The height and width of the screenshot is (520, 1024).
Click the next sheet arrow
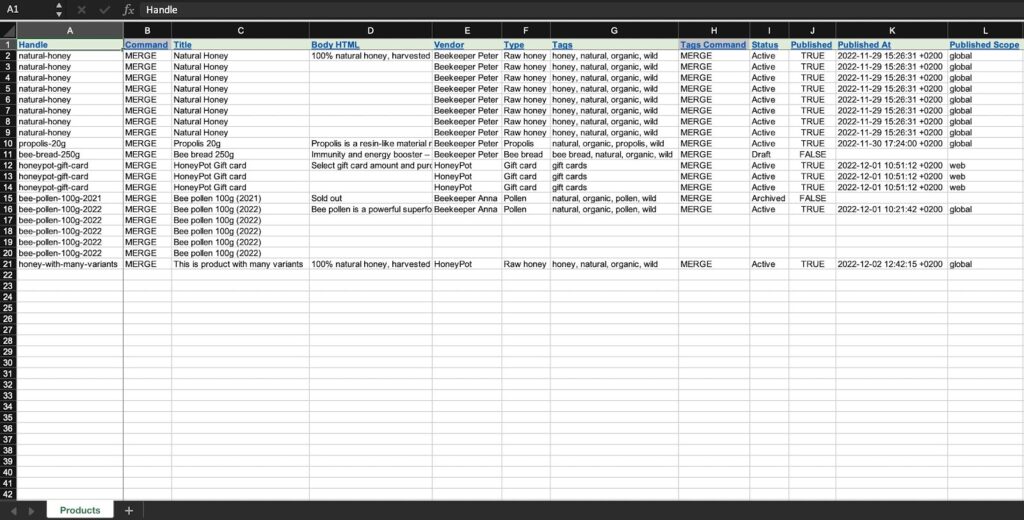point(30,510)
